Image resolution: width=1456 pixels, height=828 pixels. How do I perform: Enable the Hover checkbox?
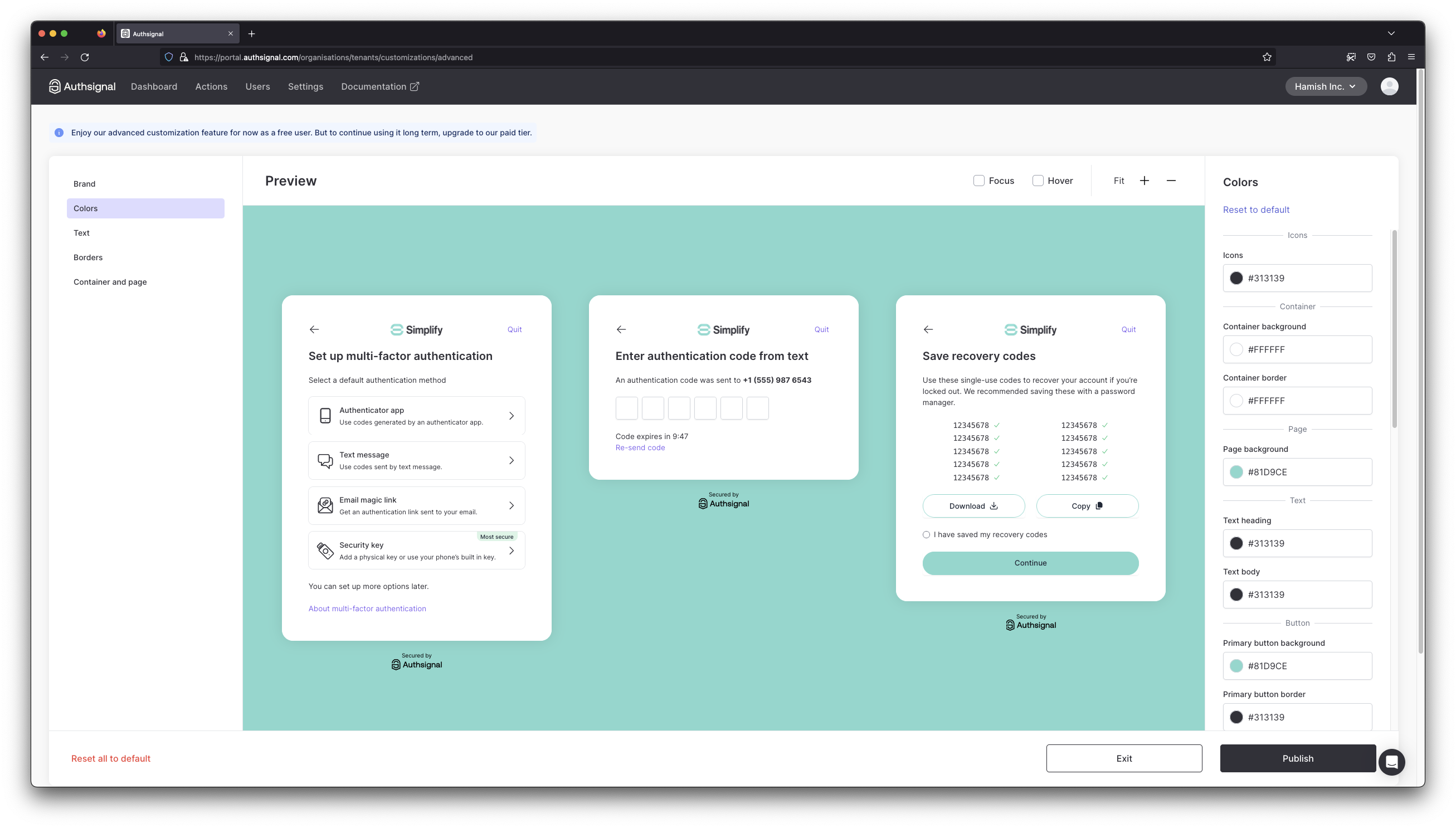[x=1038, y=181]
